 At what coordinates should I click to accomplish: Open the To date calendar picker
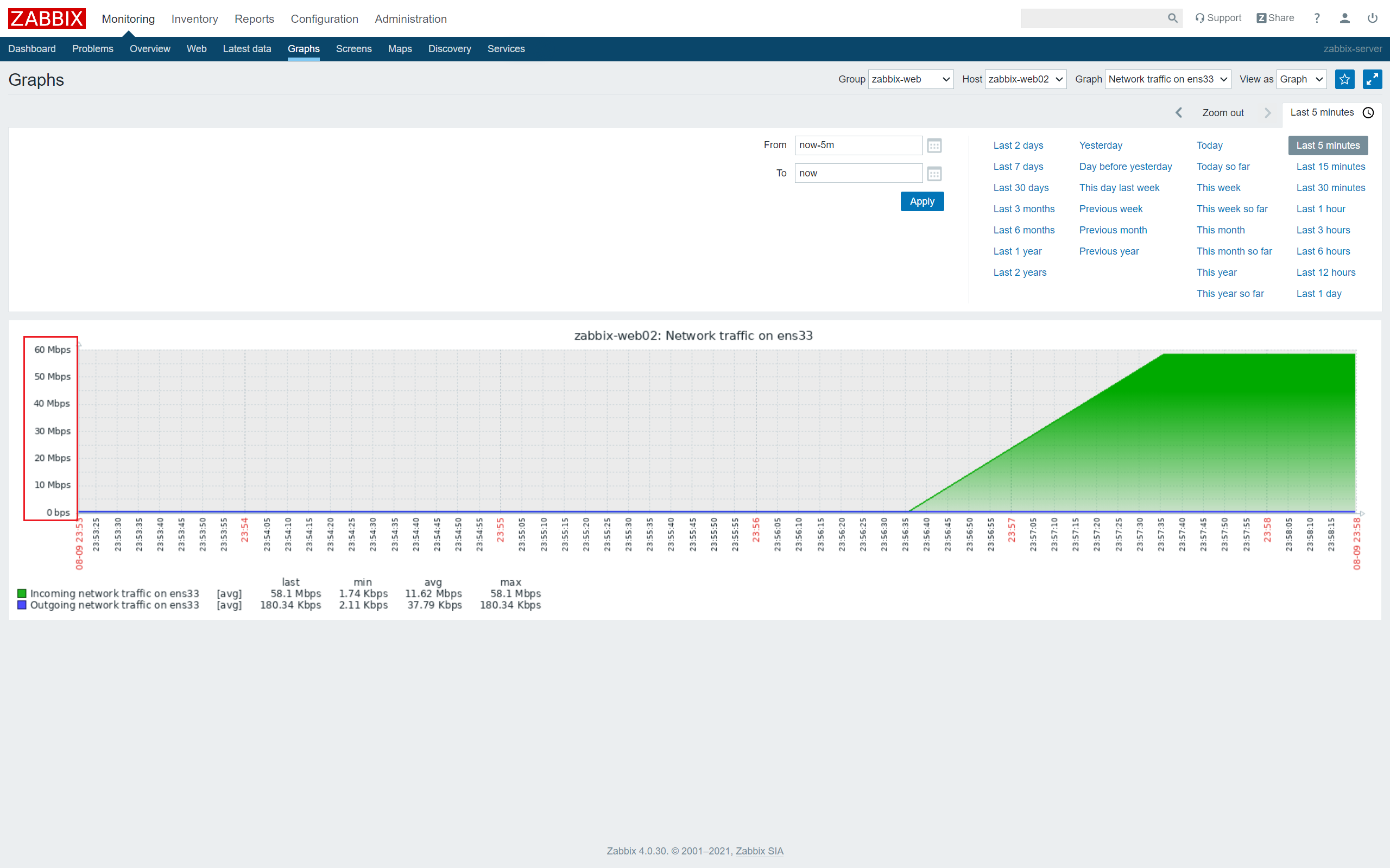934,174
